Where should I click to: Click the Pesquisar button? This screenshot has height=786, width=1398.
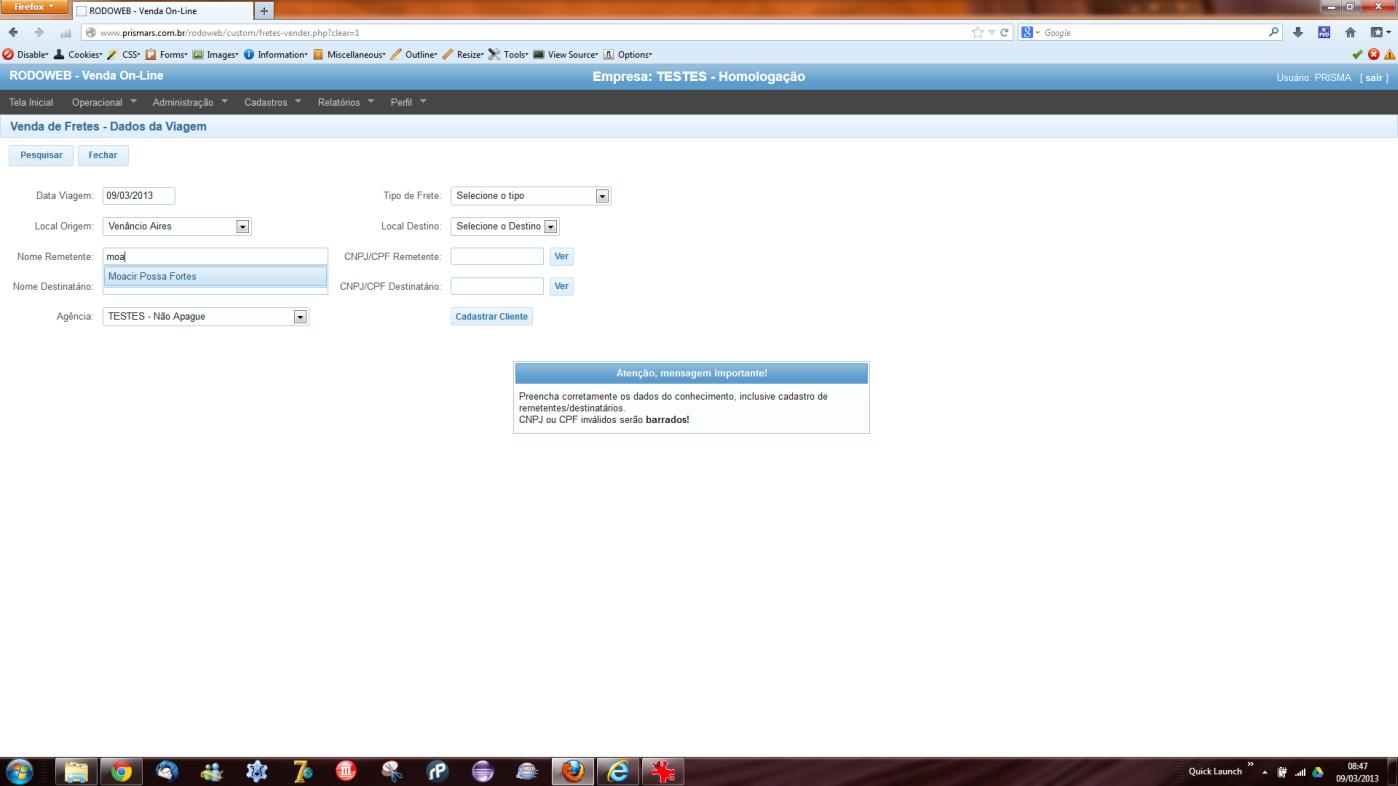click(41, 155)
